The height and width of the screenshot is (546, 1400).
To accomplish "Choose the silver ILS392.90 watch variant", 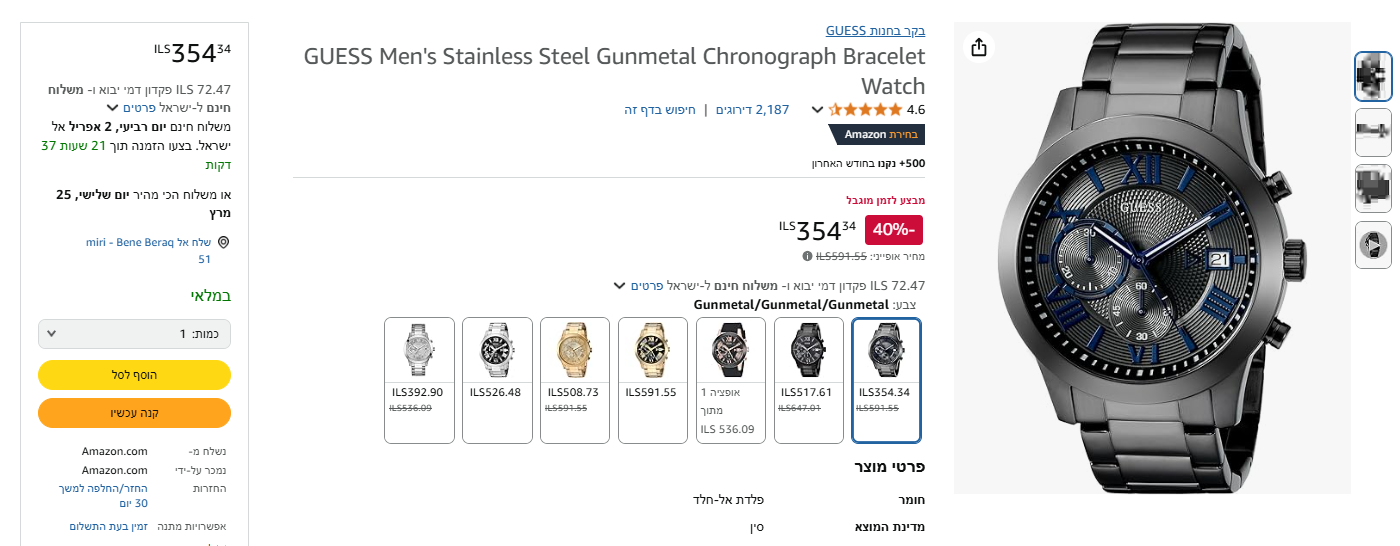I will pyautogui.click(x=419, y=380).
